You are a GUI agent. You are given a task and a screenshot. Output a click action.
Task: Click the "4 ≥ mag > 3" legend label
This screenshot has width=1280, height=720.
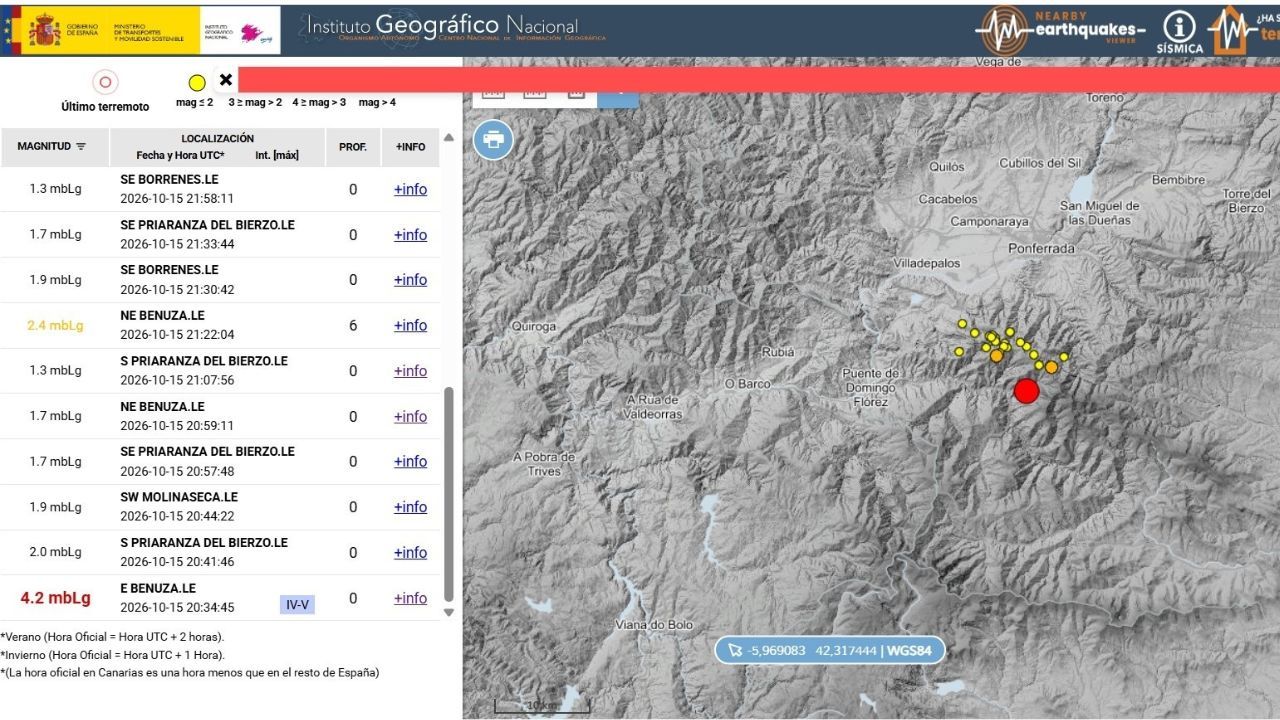coord(319,102)
